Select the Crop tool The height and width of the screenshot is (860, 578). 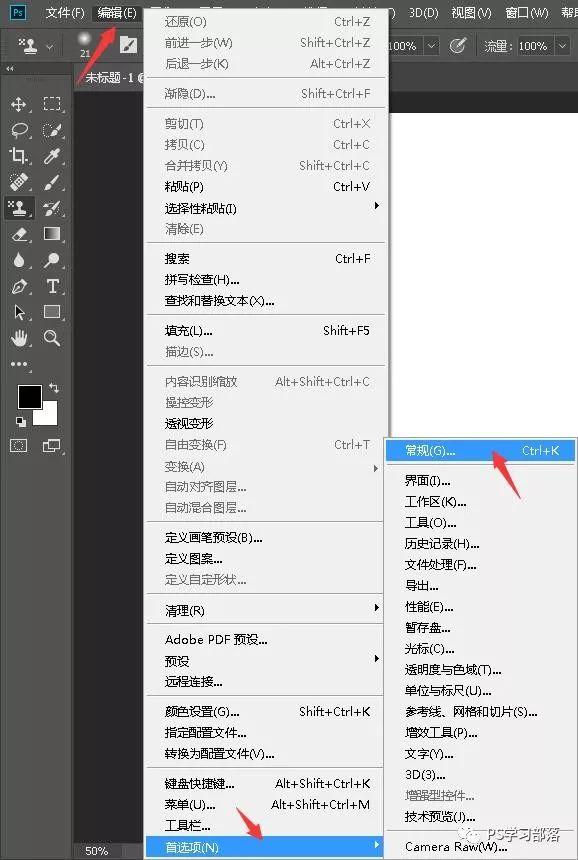(x=19, y=156)
